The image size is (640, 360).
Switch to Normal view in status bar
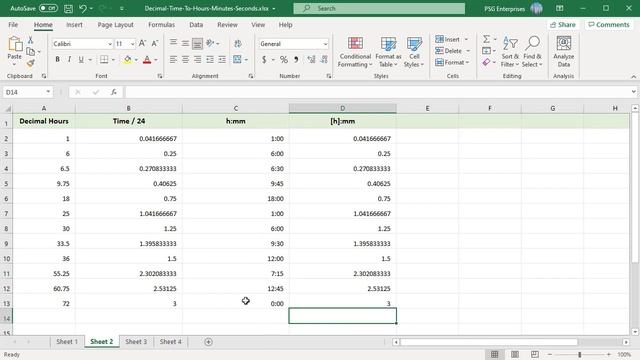coord(495,354)
